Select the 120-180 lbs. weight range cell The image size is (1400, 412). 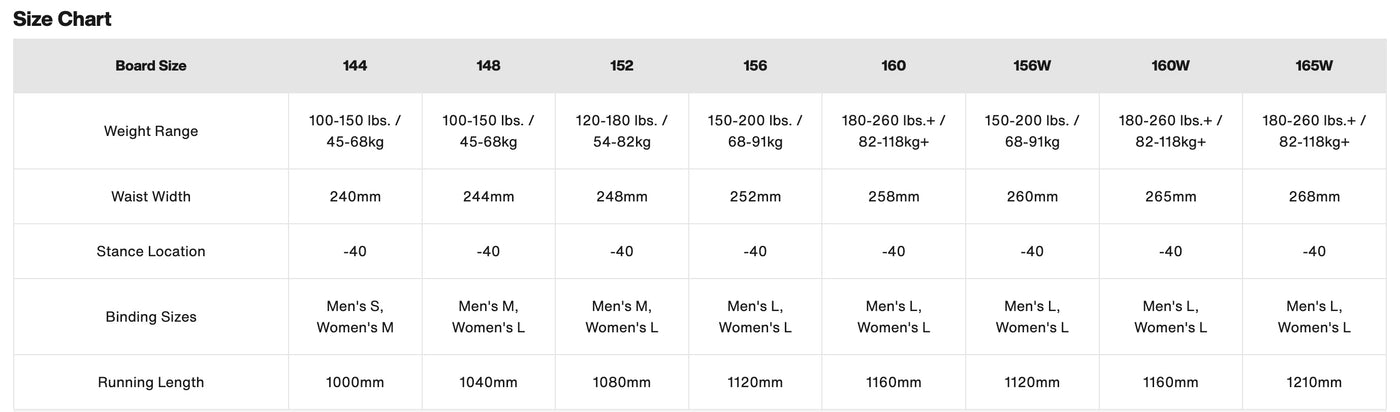click(x=622, y=131)
